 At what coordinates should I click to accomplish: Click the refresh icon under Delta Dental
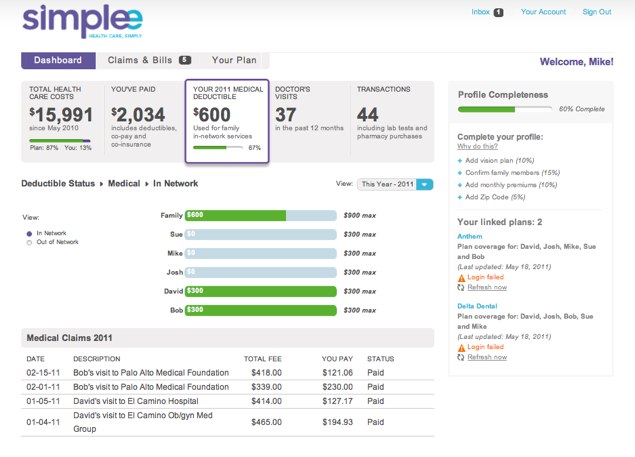(461, 356)
